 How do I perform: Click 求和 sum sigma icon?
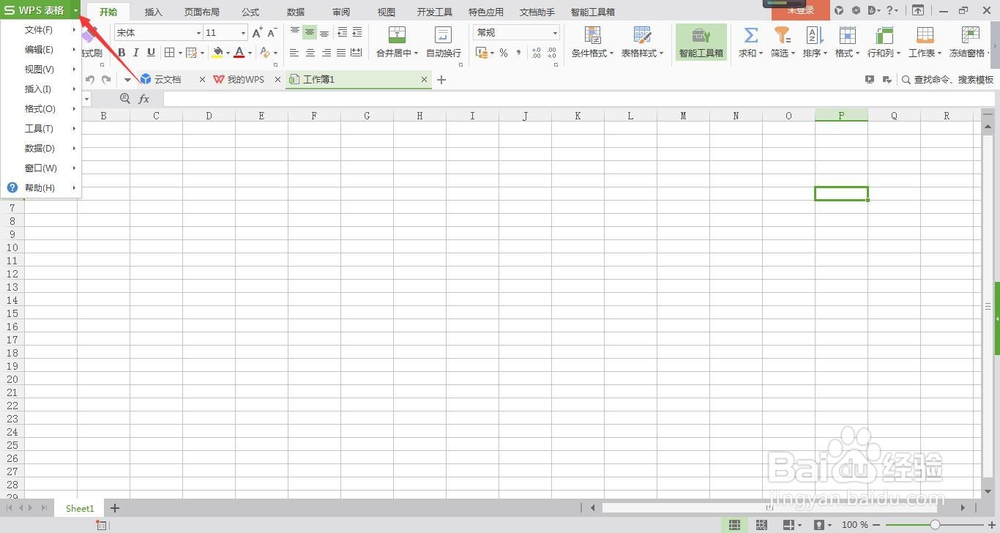pos(751,42)
